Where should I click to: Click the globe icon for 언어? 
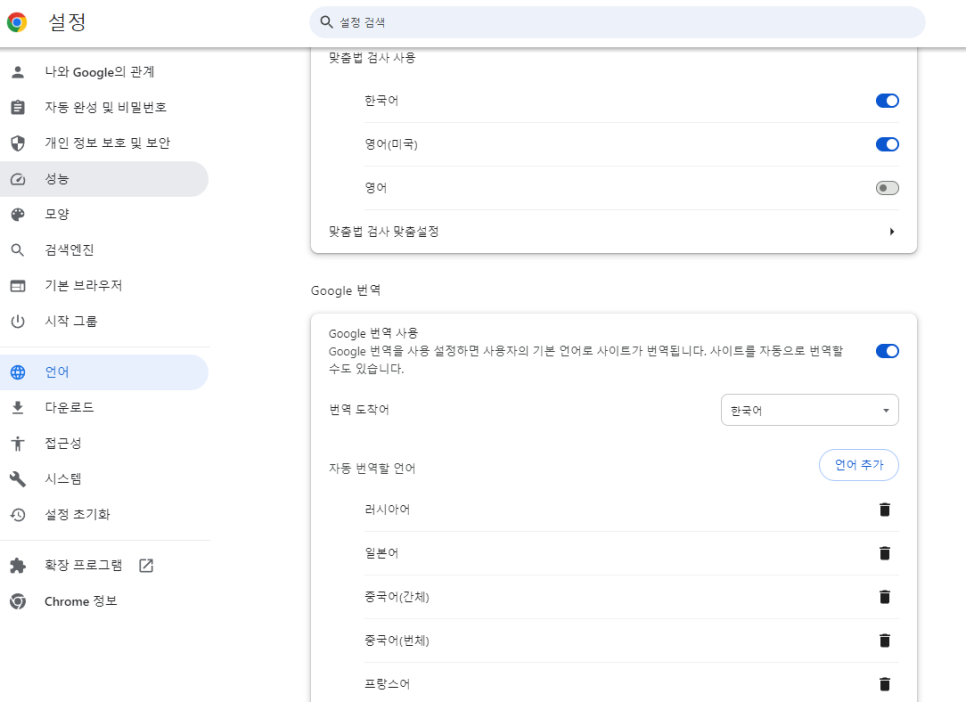[x=18, y=372]
